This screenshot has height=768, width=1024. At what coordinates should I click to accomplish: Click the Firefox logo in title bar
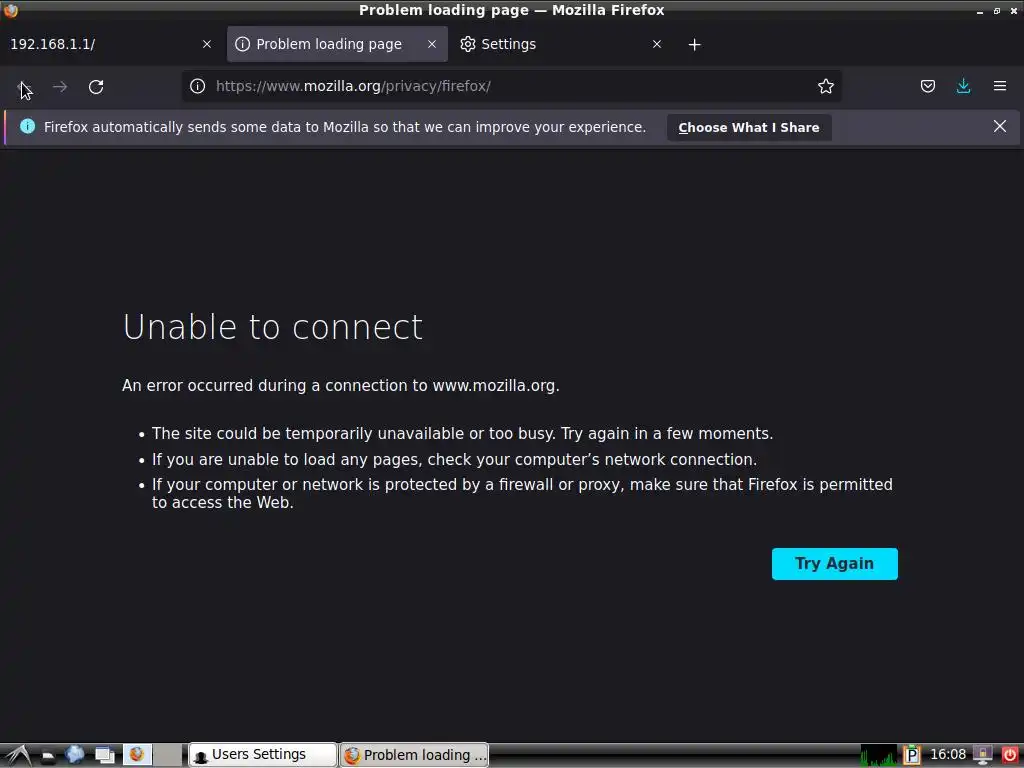coord(10,10)
